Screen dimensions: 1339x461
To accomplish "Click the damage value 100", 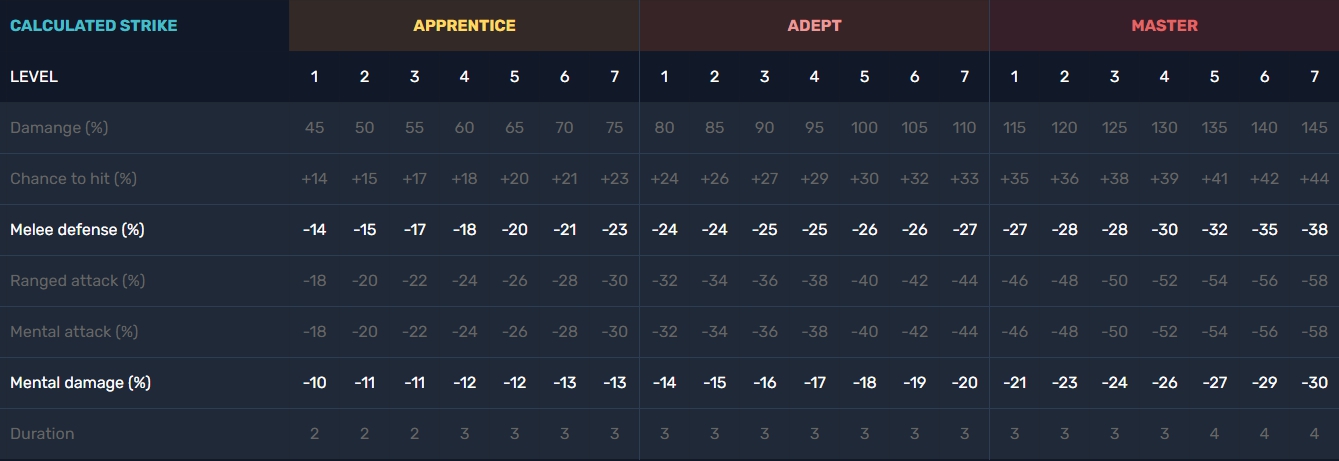I will [864, 128].
